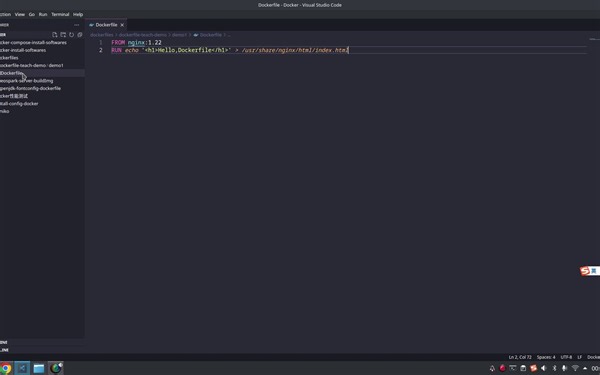Expand the openjdk-fontconfig-dockerfile folder
Screen dimensions: 600x375
(x=42, y=88)
